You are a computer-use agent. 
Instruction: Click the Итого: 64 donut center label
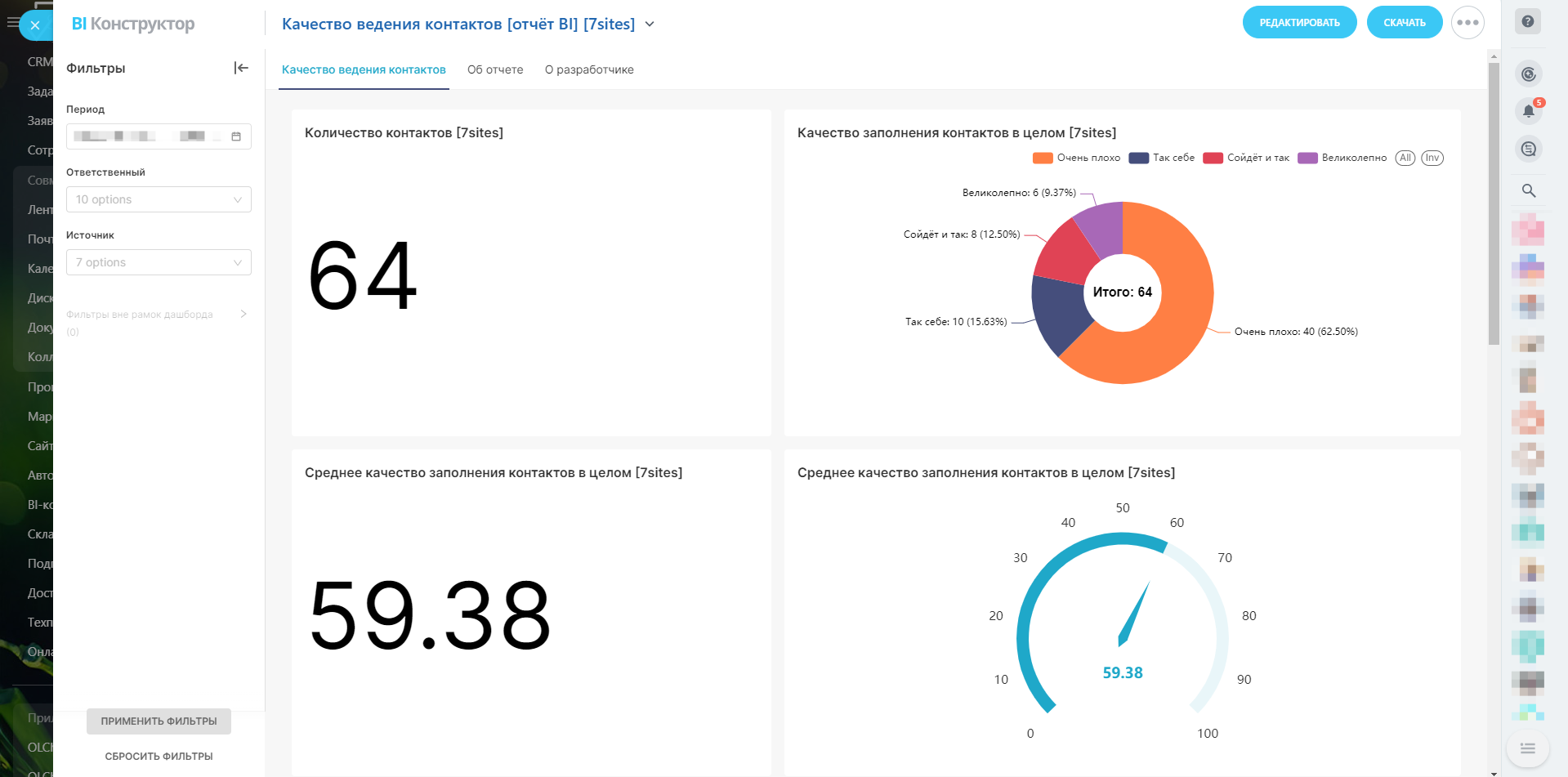[x=1123, y=292]
